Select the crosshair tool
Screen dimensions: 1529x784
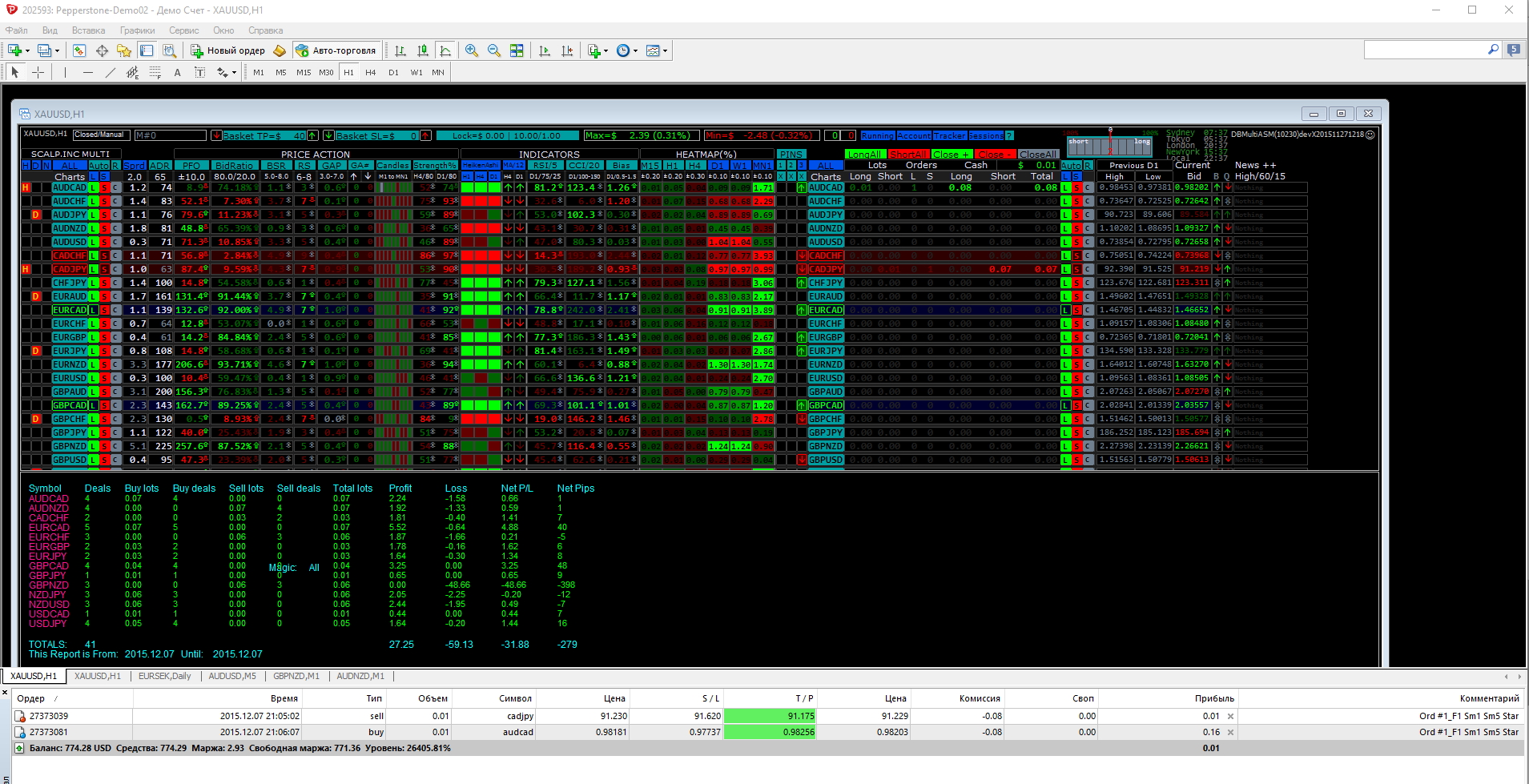(x=38, y=72)
